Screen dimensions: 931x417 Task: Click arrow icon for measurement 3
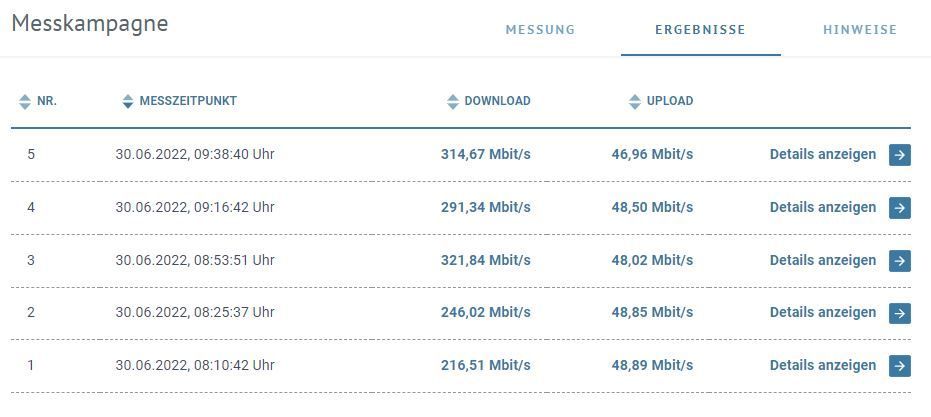tap(899, 261)
